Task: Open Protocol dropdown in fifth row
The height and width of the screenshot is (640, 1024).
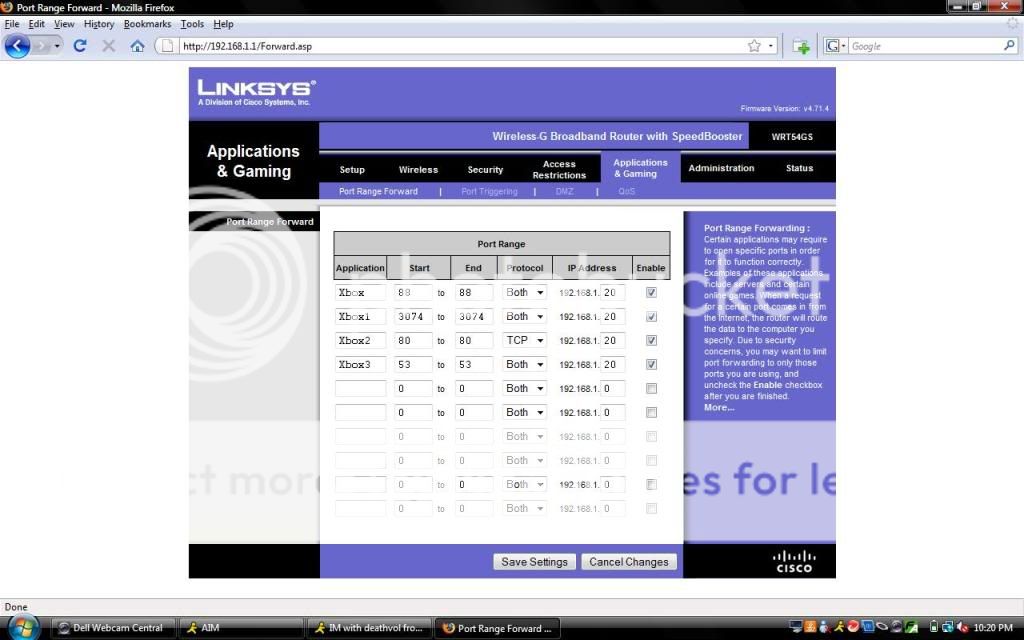Action: pos(524,389)
